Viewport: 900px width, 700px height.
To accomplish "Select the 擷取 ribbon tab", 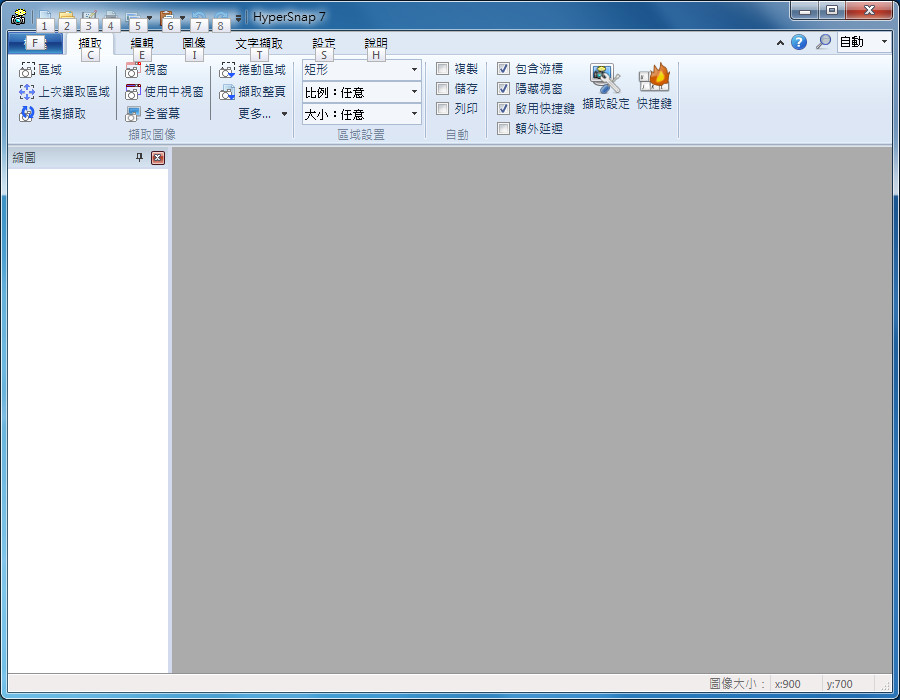I will (90, 44).
